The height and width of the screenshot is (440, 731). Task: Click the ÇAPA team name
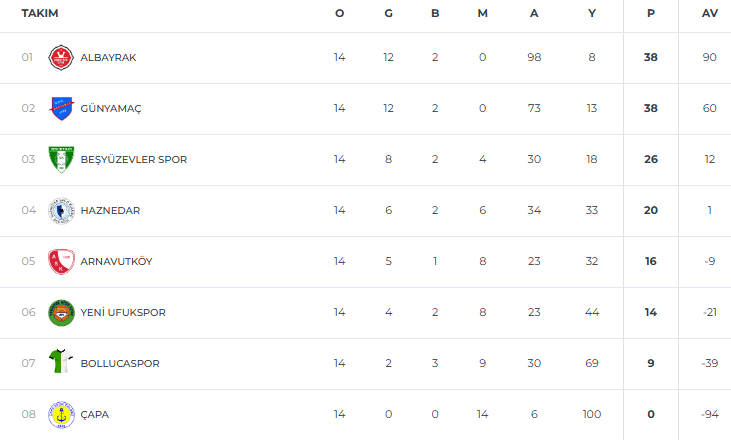click(x=96, y=415)
